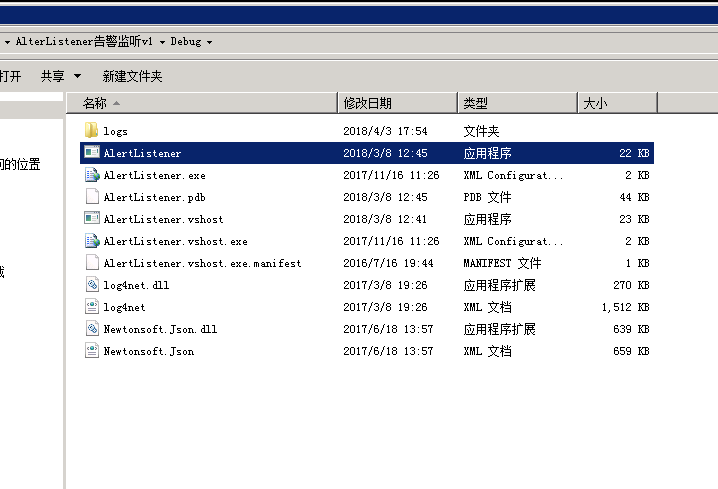Sort by the 大小 column header

click(617, 103)
